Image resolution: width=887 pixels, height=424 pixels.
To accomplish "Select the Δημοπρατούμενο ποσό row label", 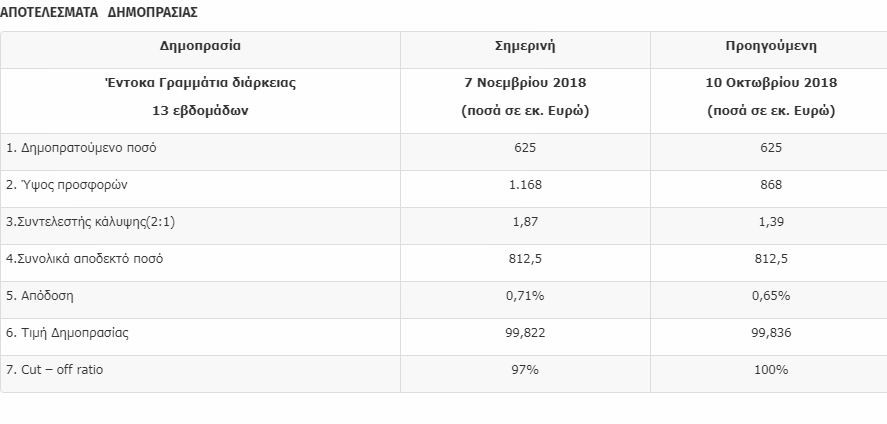I will (81, 148).
